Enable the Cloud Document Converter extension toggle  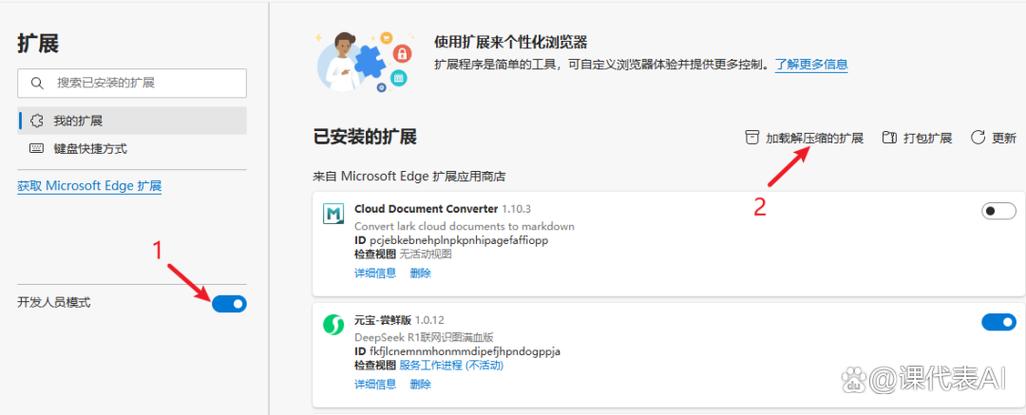pos(999,211)
